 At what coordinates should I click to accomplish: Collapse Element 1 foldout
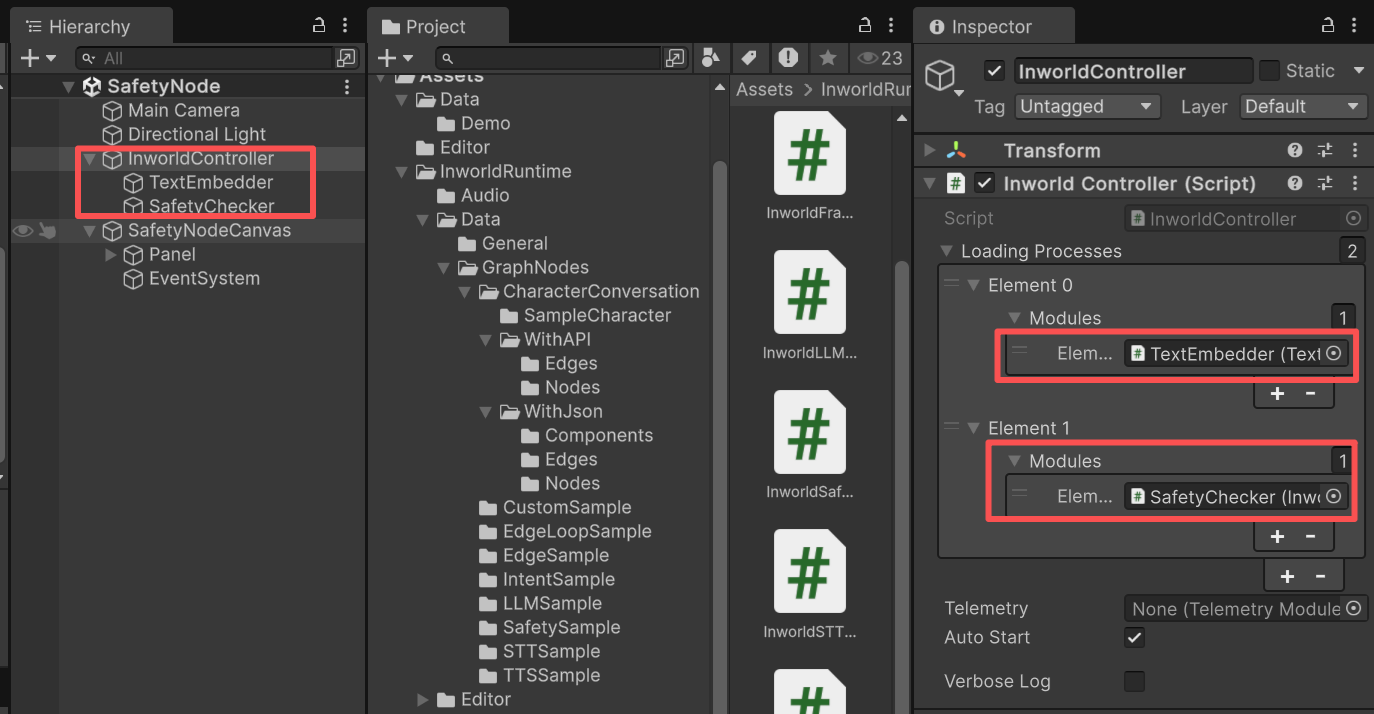pyautogui.click(x=973, y=429)
